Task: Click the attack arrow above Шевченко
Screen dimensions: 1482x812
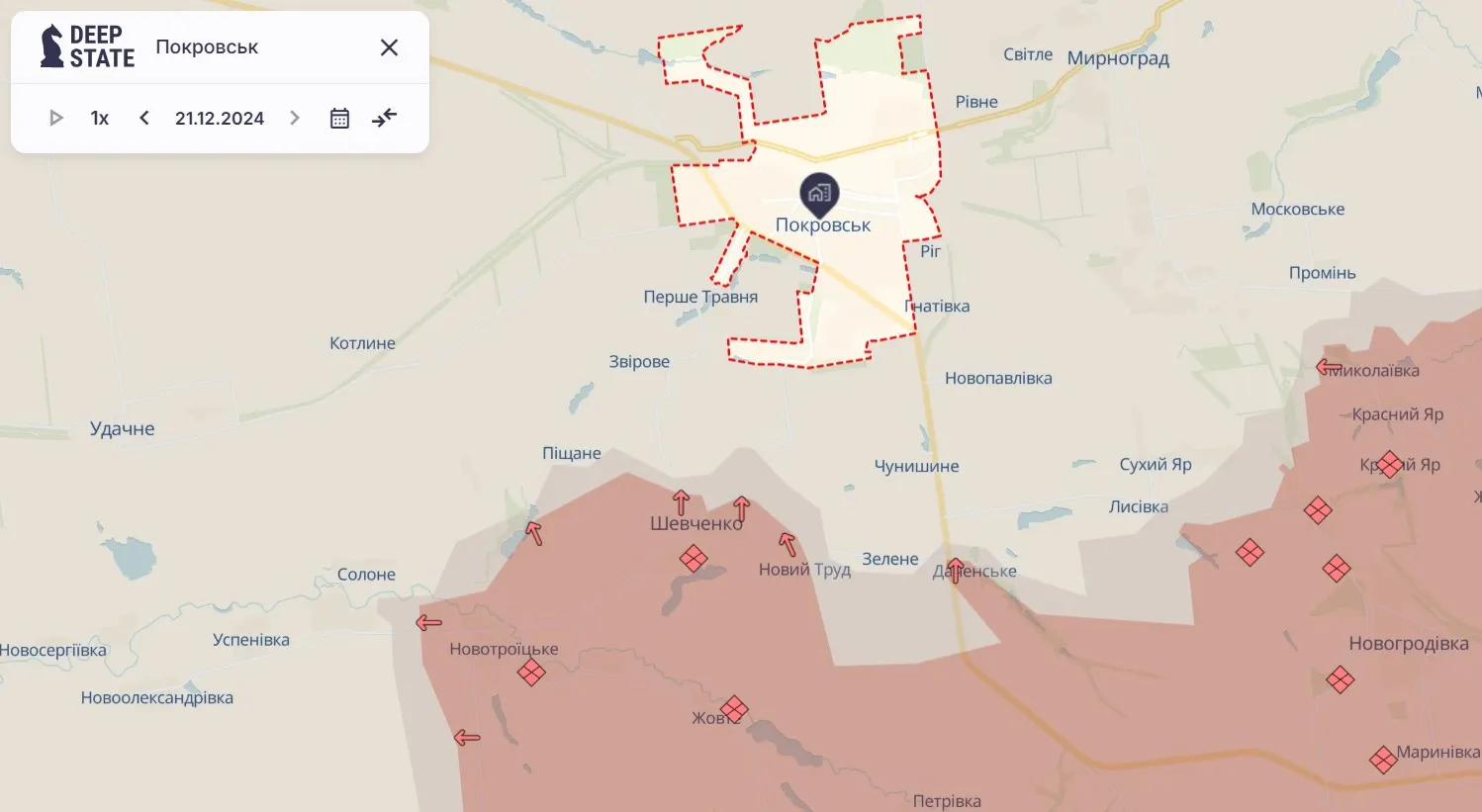Action: (x=681, y=502)
